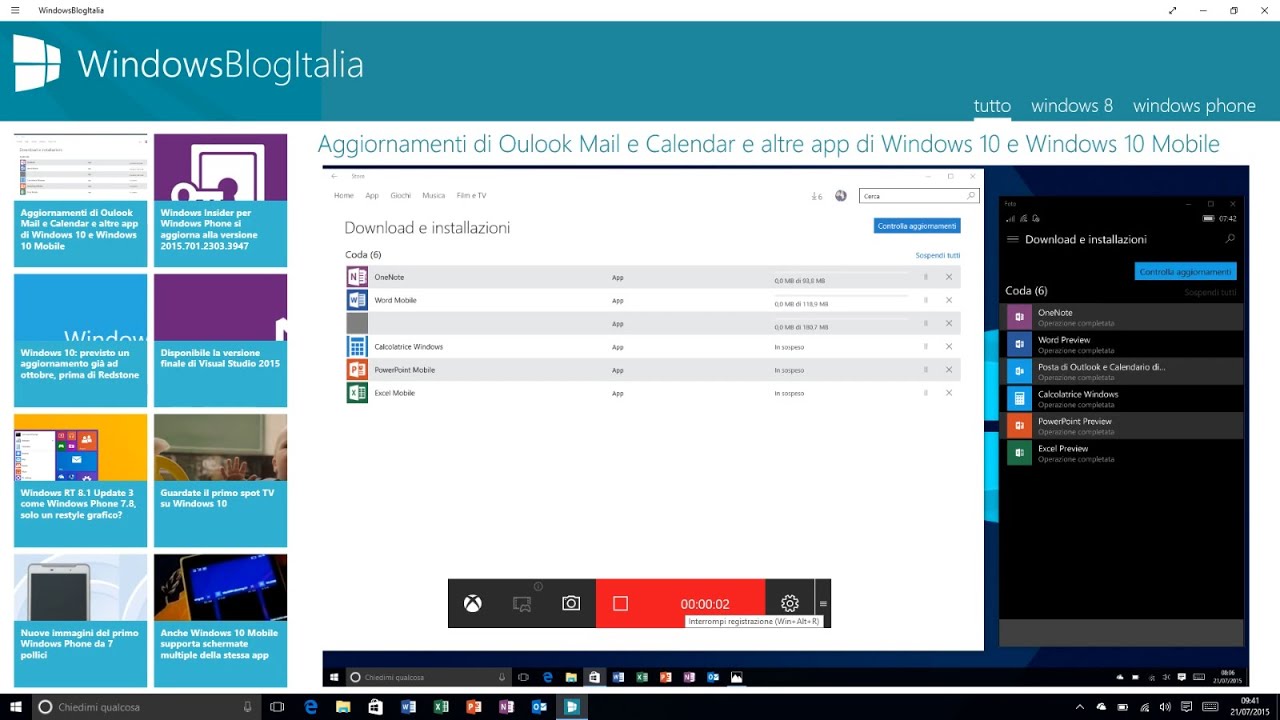Open the Wi-Fi network tray icon
Image resolution: width=1280 pixels, height=720 pixels.
1143,707
